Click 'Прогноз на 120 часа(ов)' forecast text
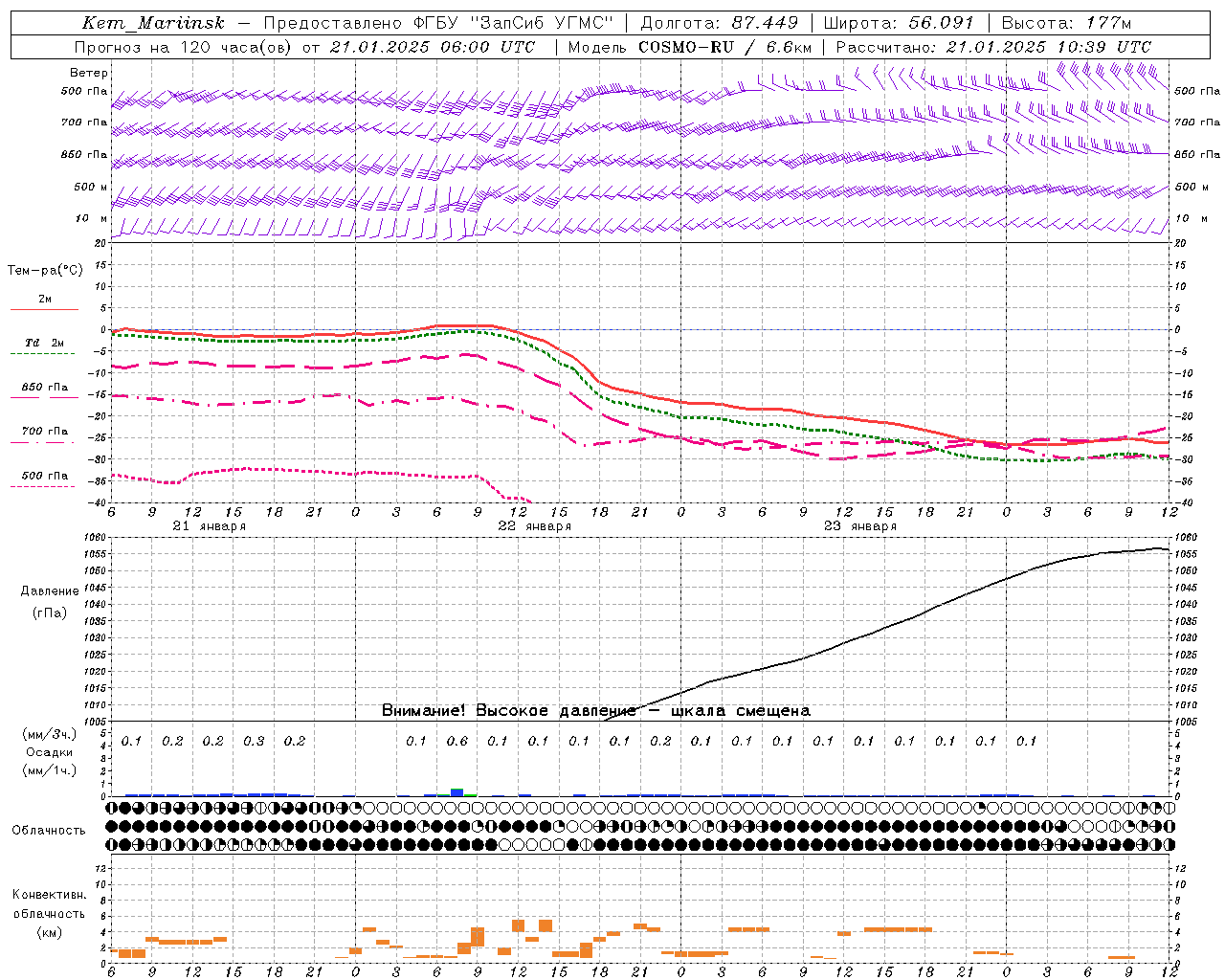The image size is (1225, 980). pyautogui.click(x=184, y=47)
